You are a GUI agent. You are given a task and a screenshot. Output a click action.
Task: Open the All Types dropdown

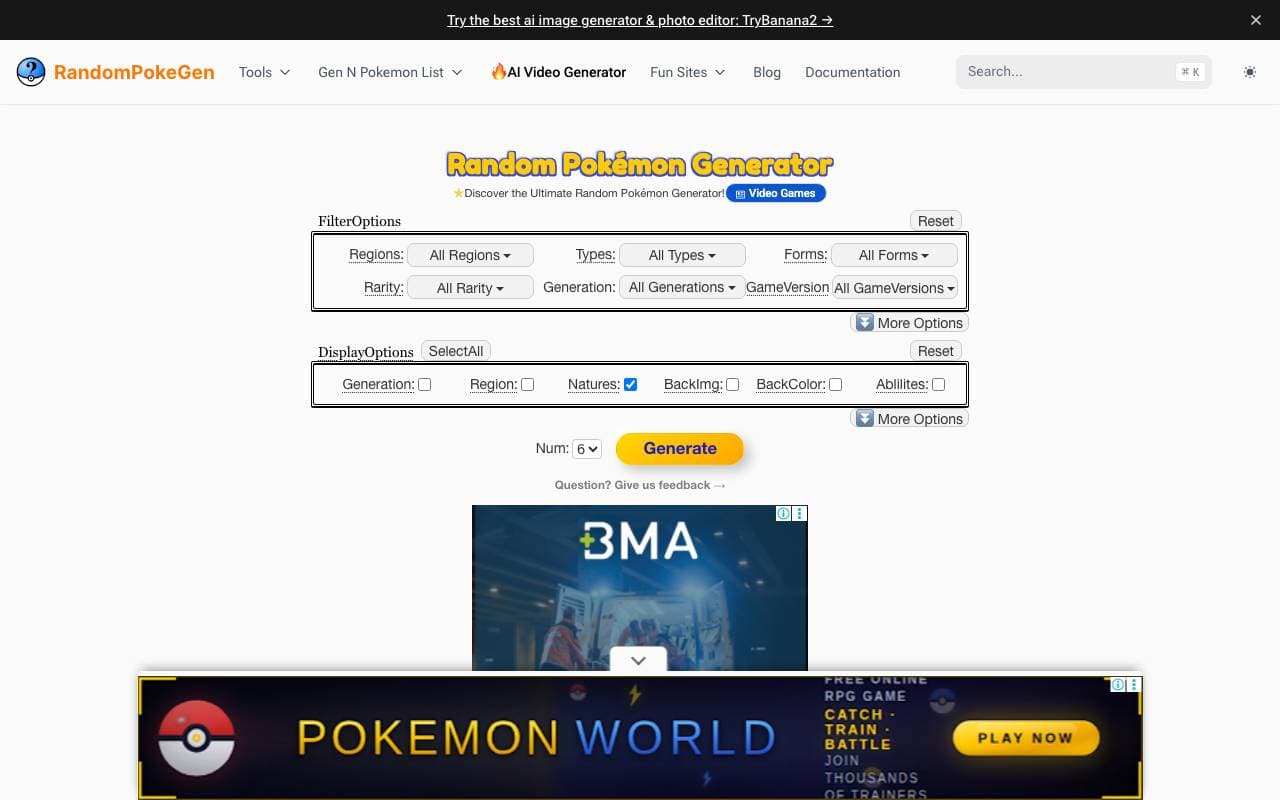(x=682, y=255)
